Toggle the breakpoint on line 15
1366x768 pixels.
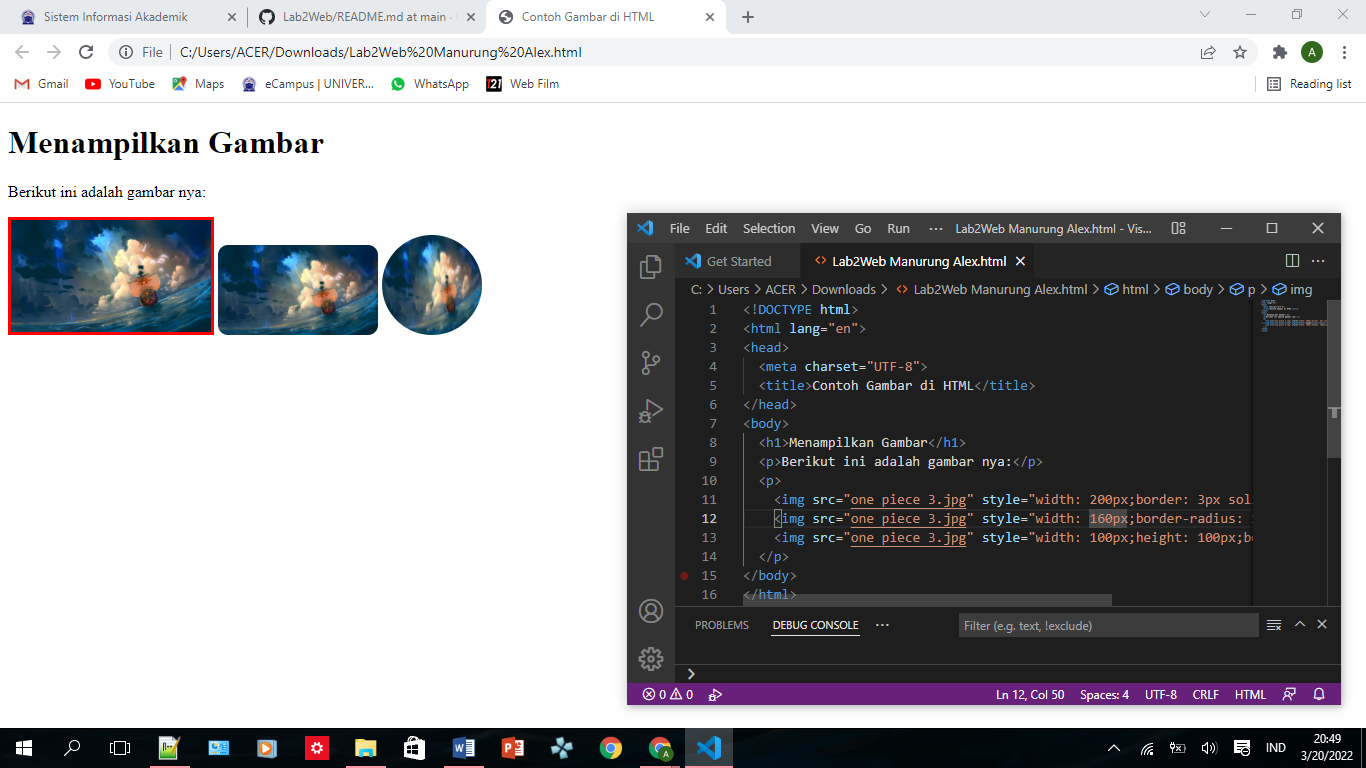(x=685, y=575)
